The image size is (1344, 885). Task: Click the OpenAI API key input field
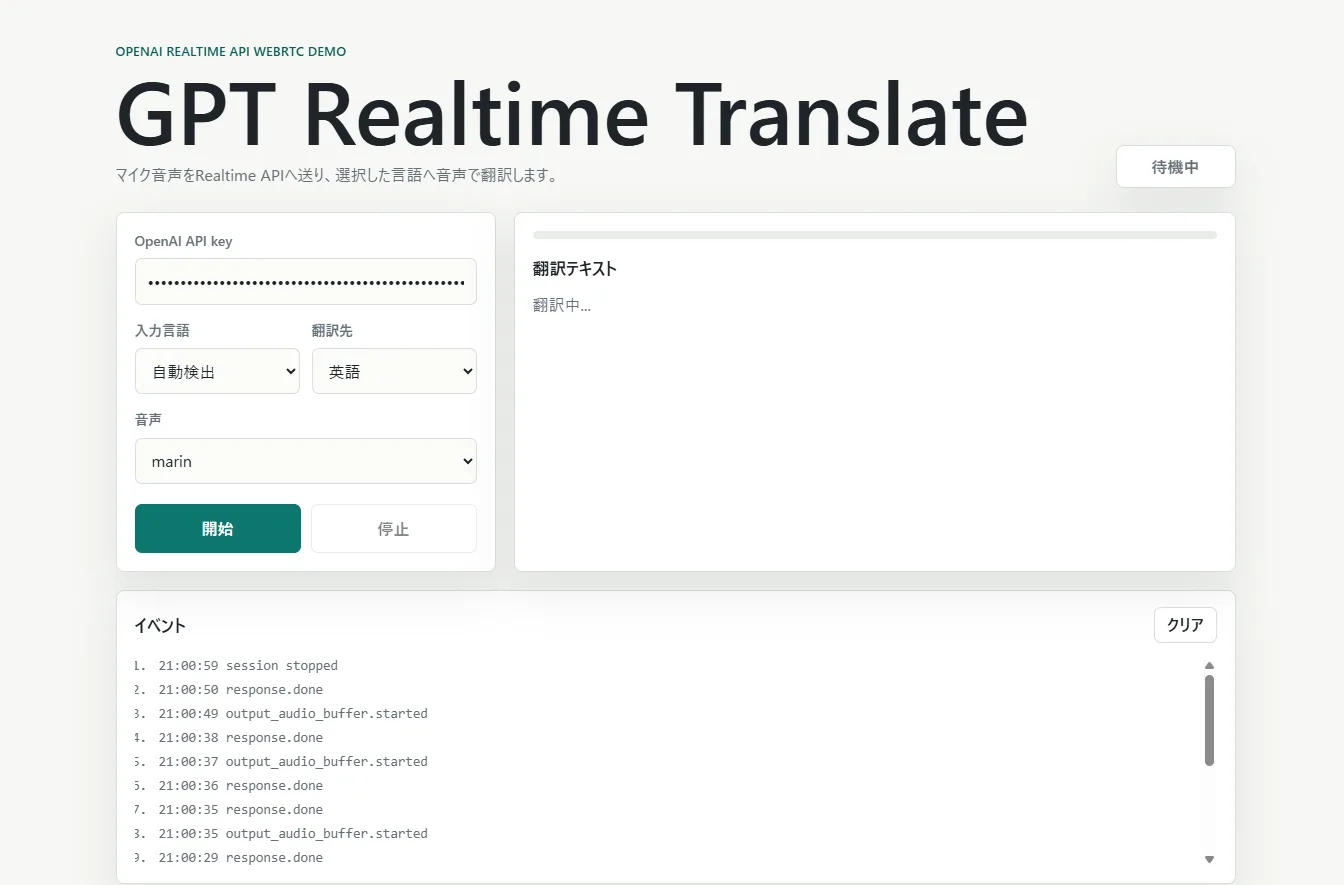(x=306, y=282)
